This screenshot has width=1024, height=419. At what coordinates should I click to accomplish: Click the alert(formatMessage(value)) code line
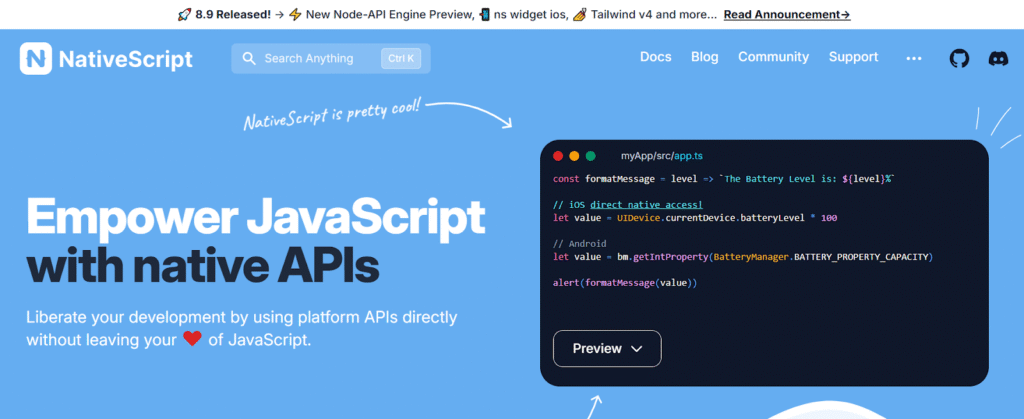625,283
